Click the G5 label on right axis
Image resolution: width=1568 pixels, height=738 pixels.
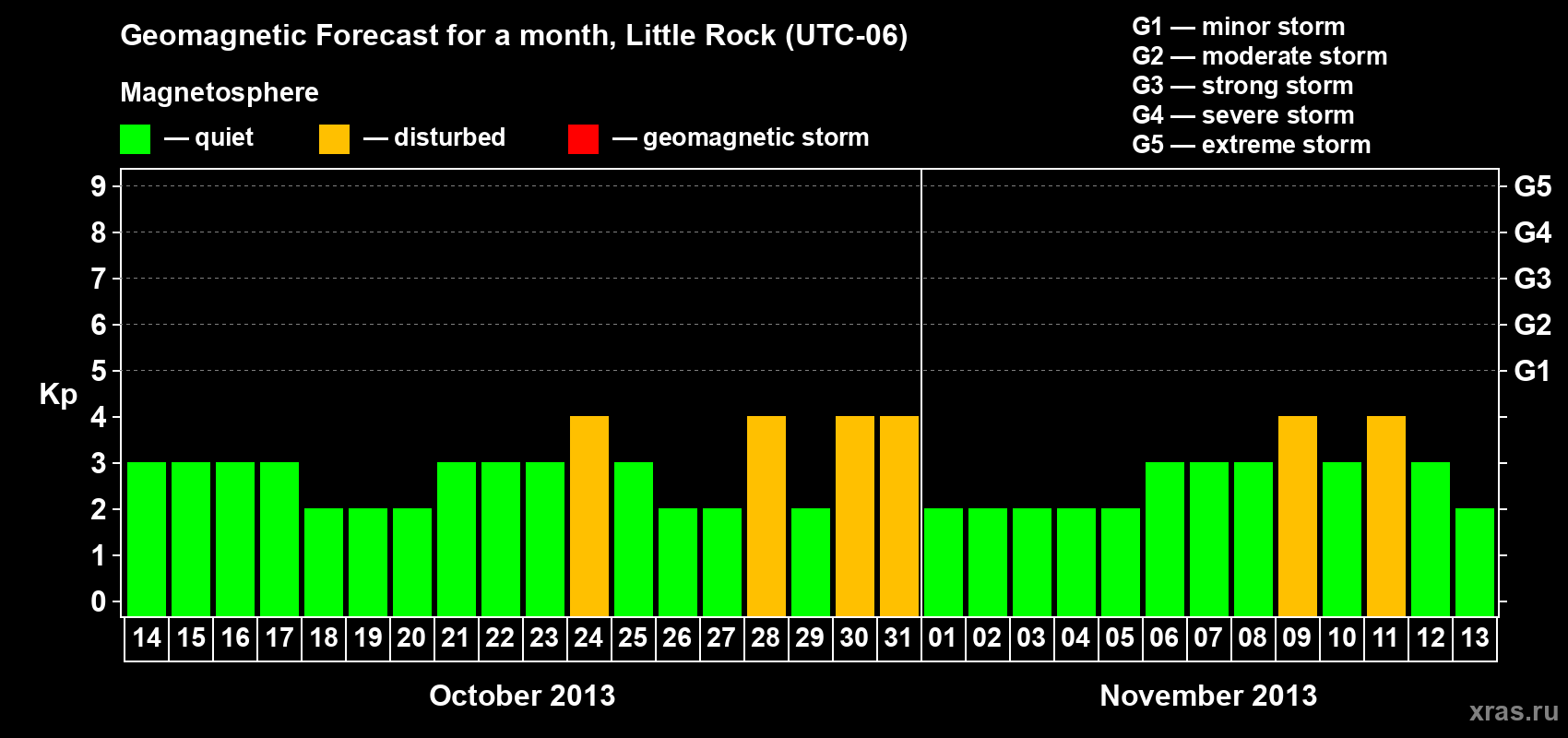click(x=1532, y=186)
